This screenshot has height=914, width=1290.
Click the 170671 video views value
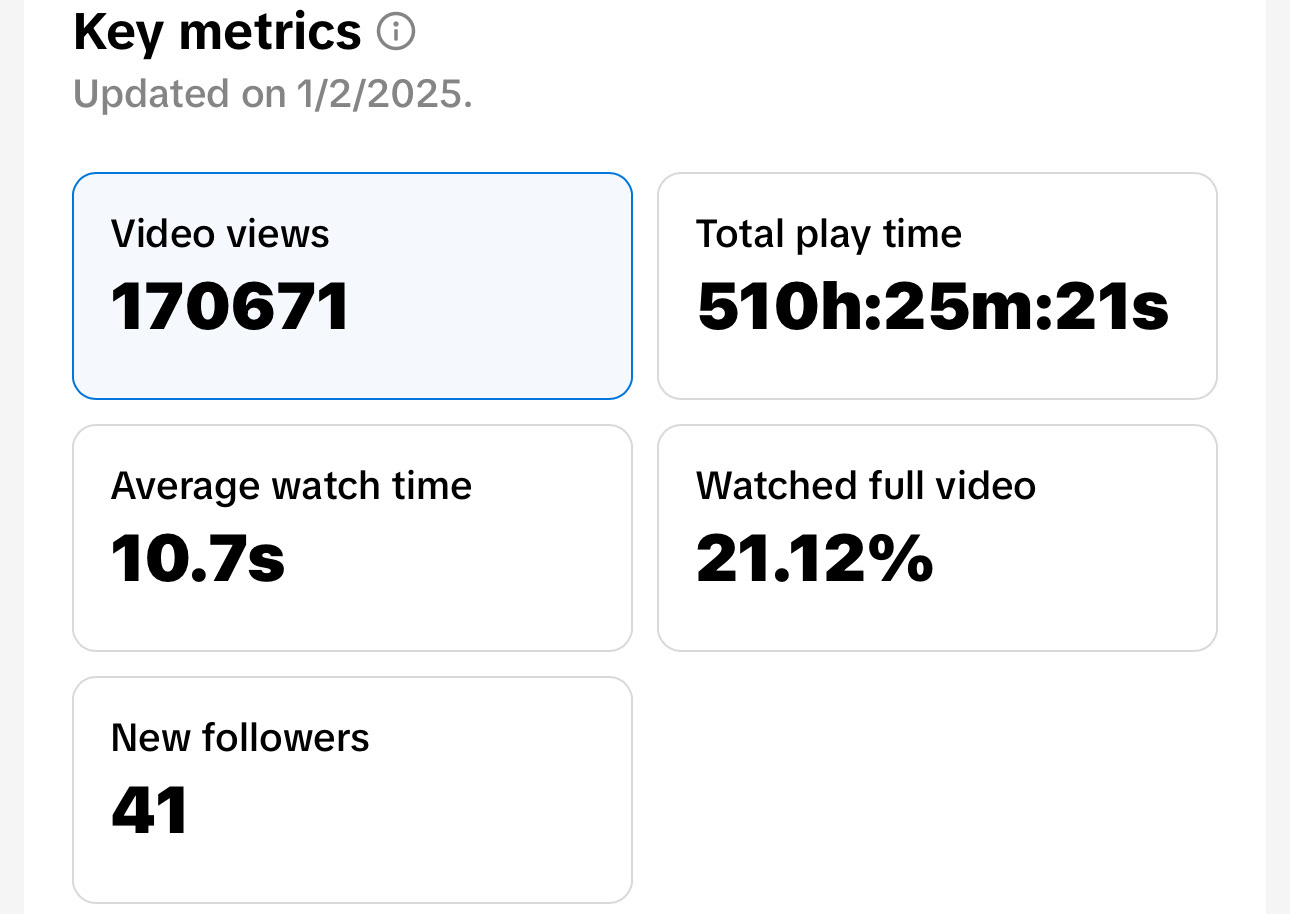click(x=230, y=306)
